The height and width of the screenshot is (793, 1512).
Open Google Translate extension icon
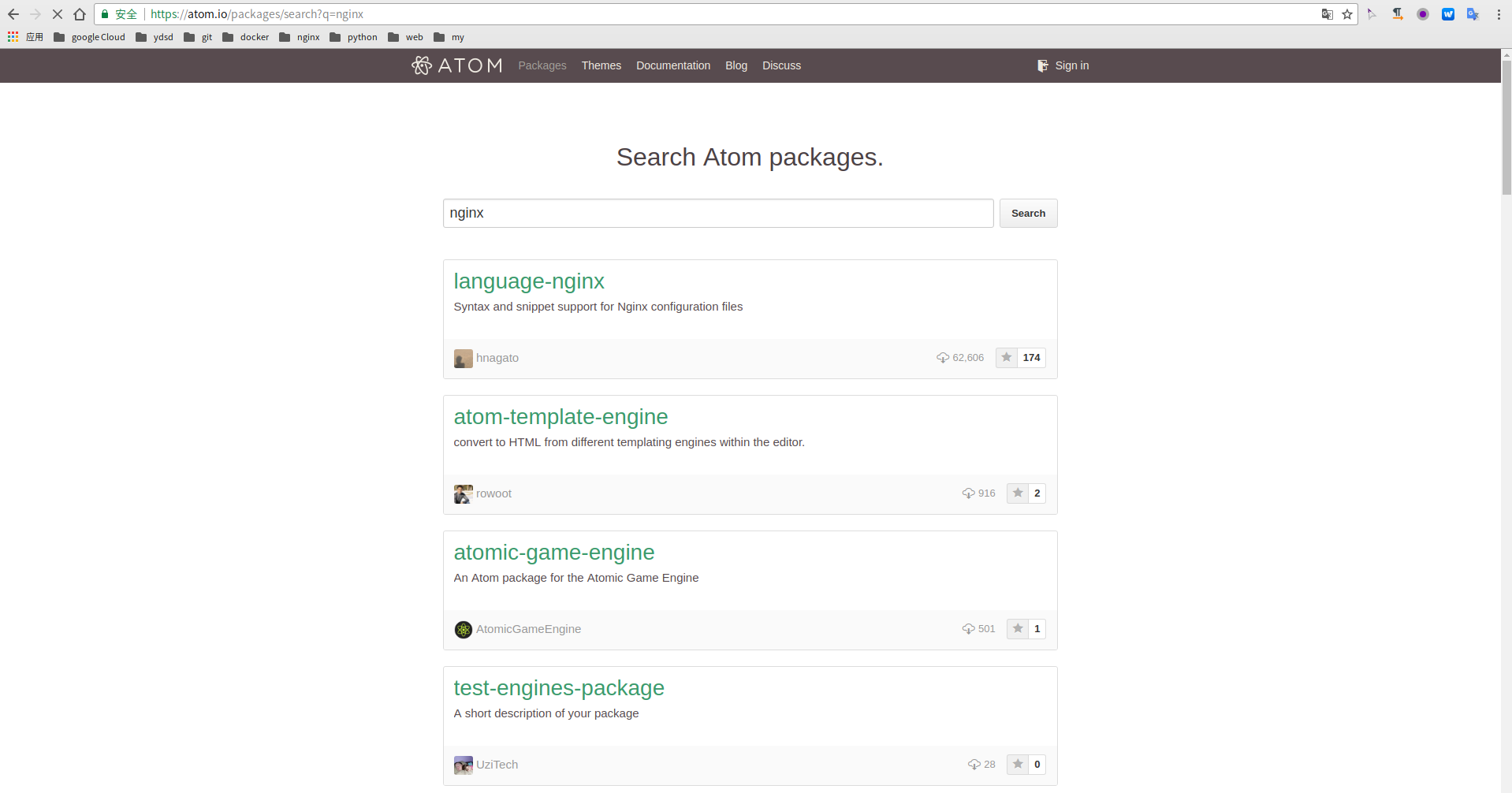1473,14
